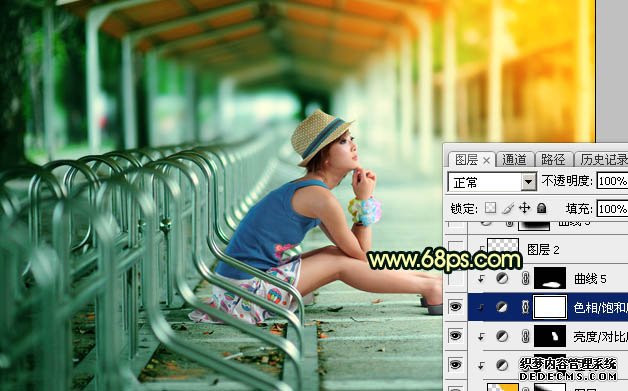Click the 色相/饱和度 adjustment layer icon
628x391 pixels.
pos(502,307)
